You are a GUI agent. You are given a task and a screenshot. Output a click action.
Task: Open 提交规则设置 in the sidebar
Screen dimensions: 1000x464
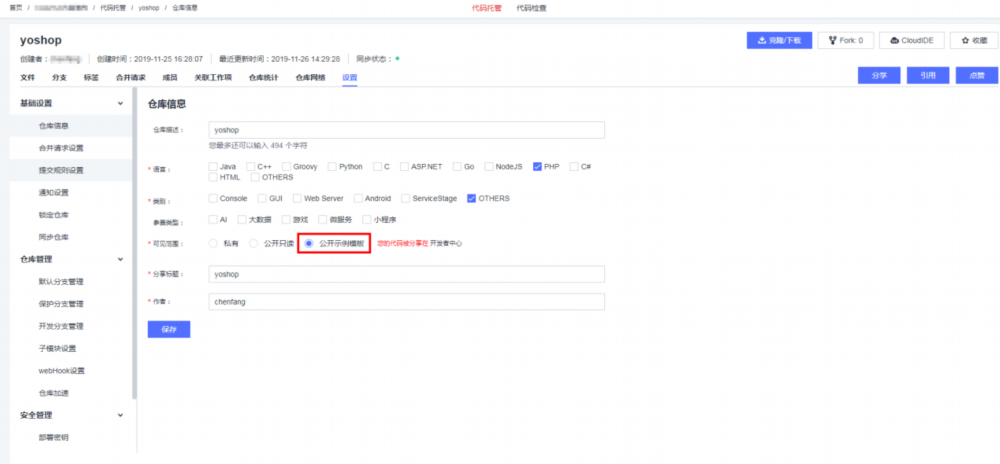(61, 170)
